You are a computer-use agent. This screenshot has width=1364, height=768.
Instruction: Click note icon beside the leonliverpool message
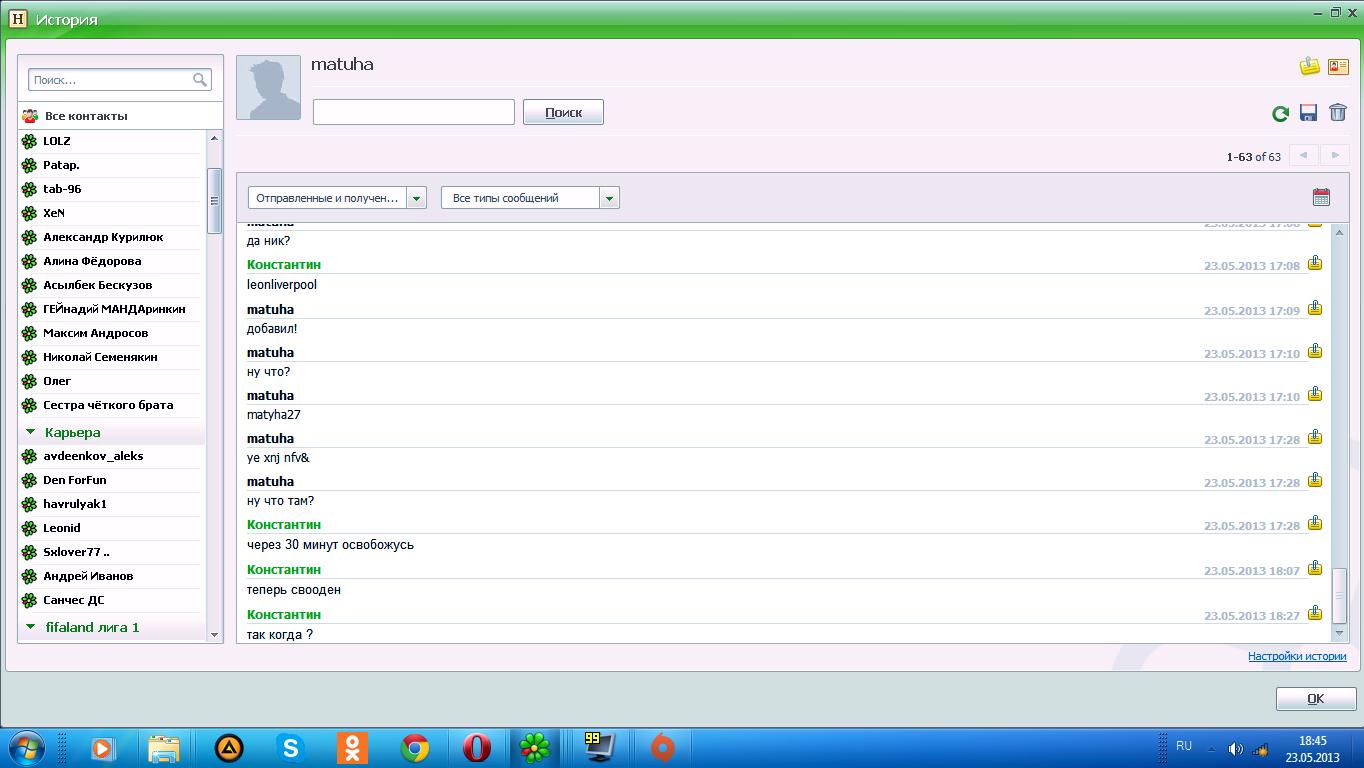[x=1315, y=264]
